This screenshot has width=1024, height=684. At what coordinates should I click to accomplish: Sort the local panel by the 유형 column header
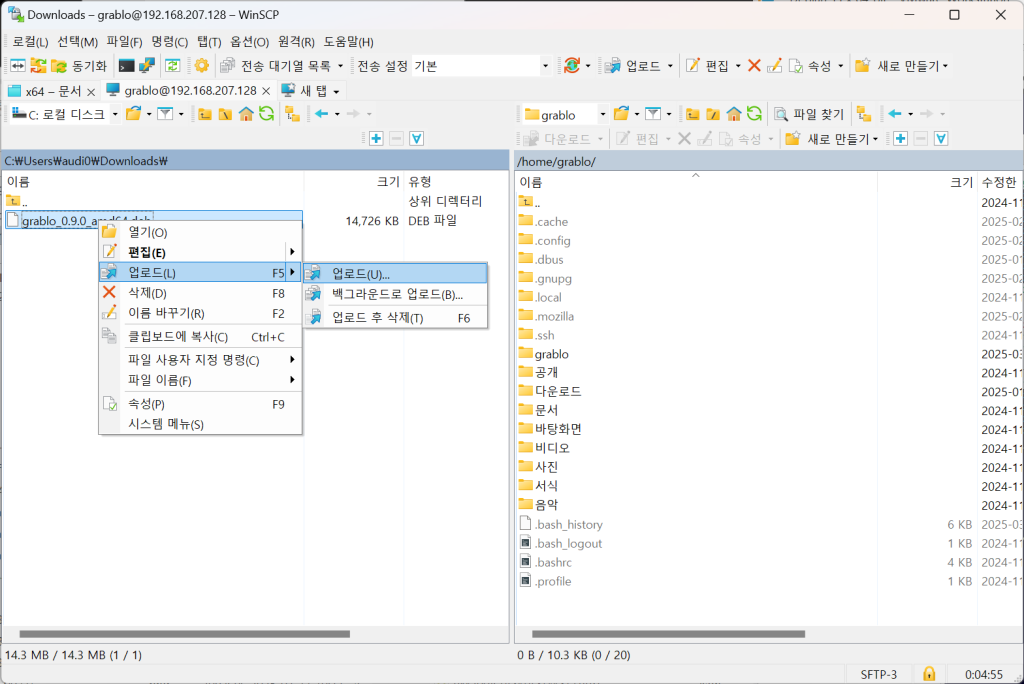(x=419, y=182)
